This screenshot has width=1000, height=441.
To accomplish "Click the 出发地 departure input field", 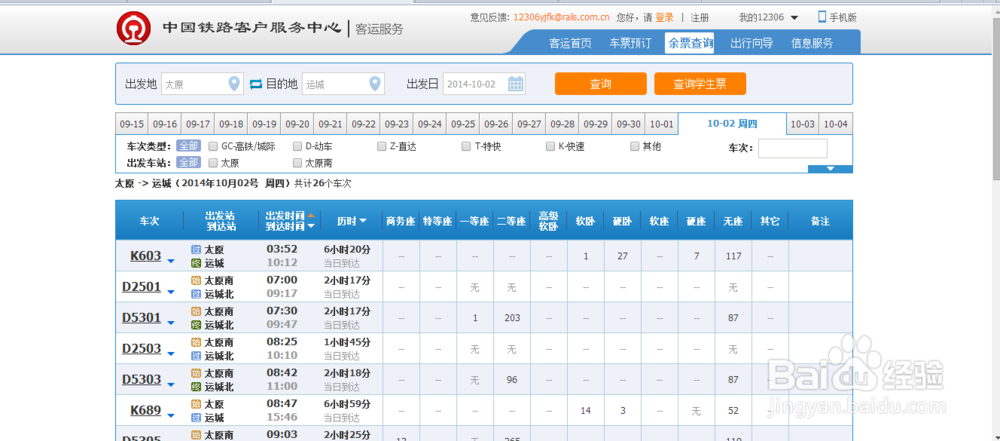I will click(202, 84).
